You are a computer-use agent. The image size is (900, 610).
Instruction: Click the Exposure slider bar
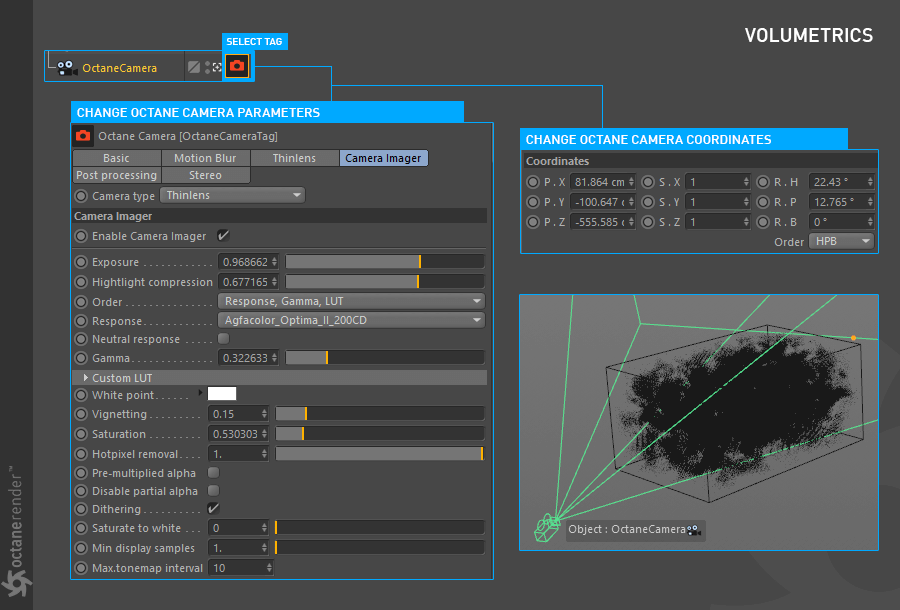(385, 262)
